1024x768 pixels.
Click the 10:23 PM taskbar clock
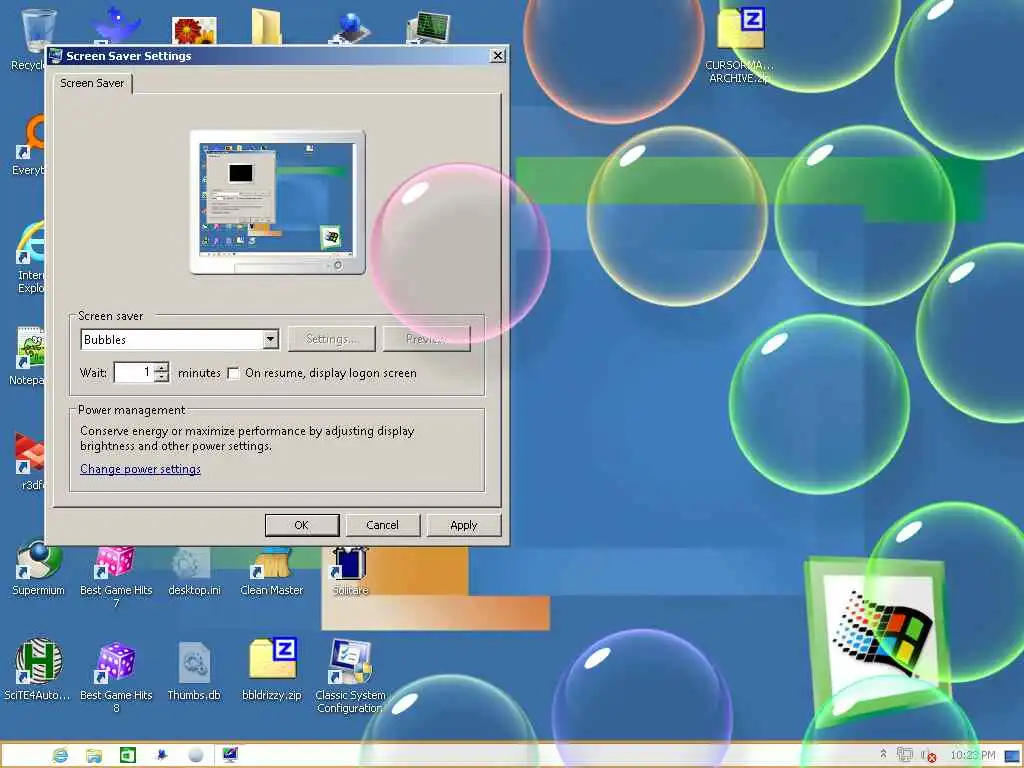click(972, 755)
